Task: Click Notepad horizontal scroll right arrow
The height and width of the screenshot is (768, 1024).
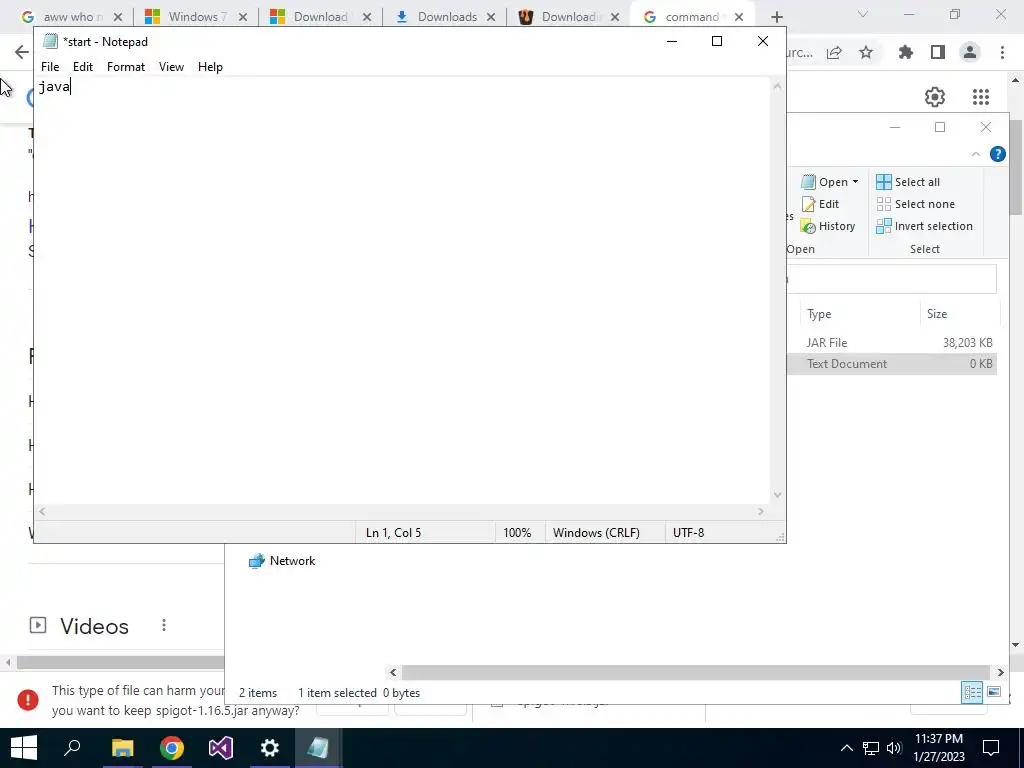Action: pyautogui.click(x=761, y=512)
